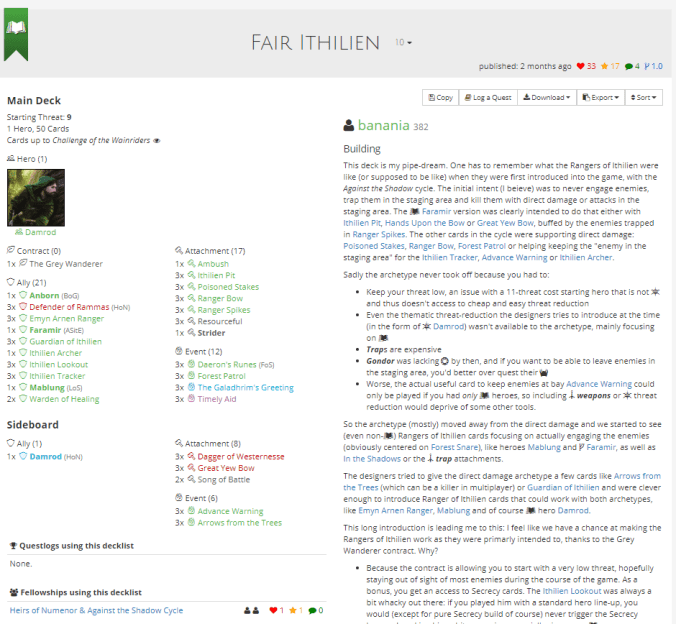Click the two-players icon in fellowship row
Viewport: 676px width, 624px height.
click(x=251, y=610)
